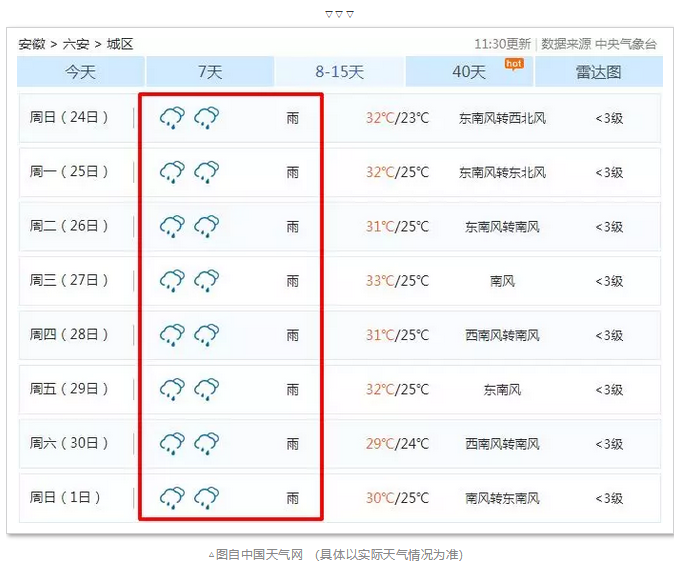This screenshot has width=689, height=570.
Task: Click the 32℃/23℃ temperature for 24日
Action: 396,118
